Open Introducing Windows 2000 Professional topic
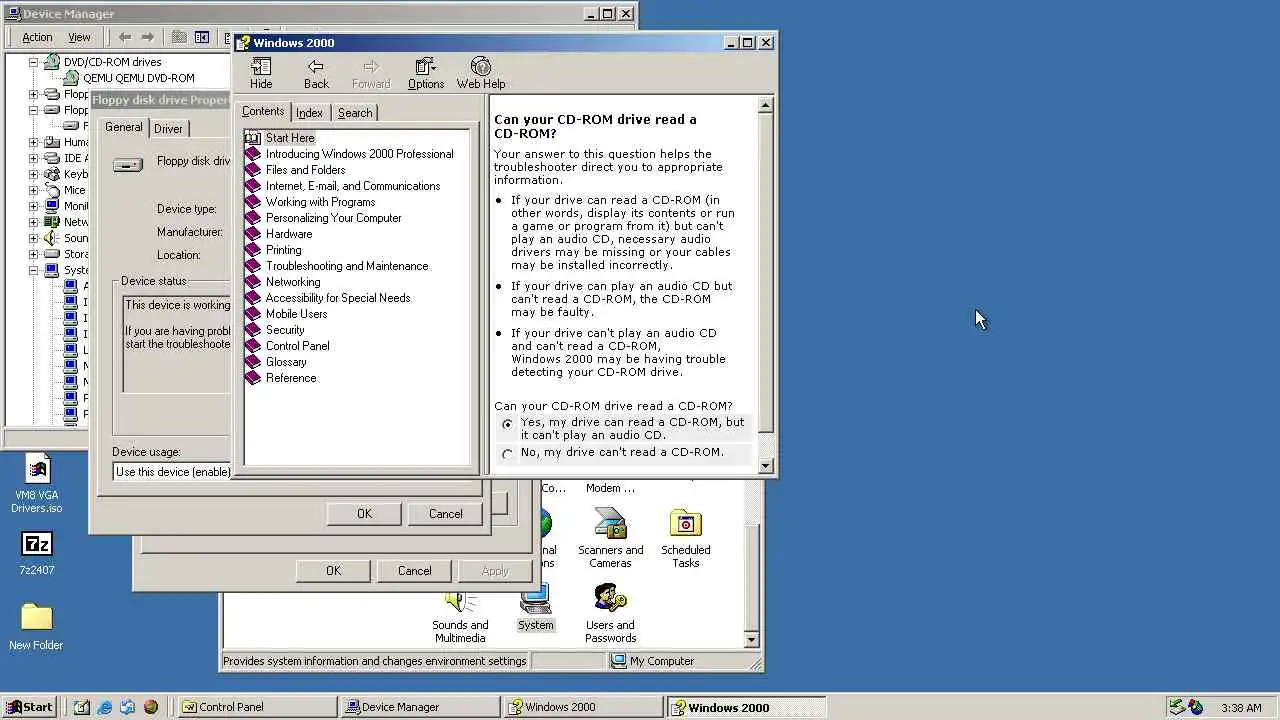This screenshot has width=1280, height=720. (359, 154)
